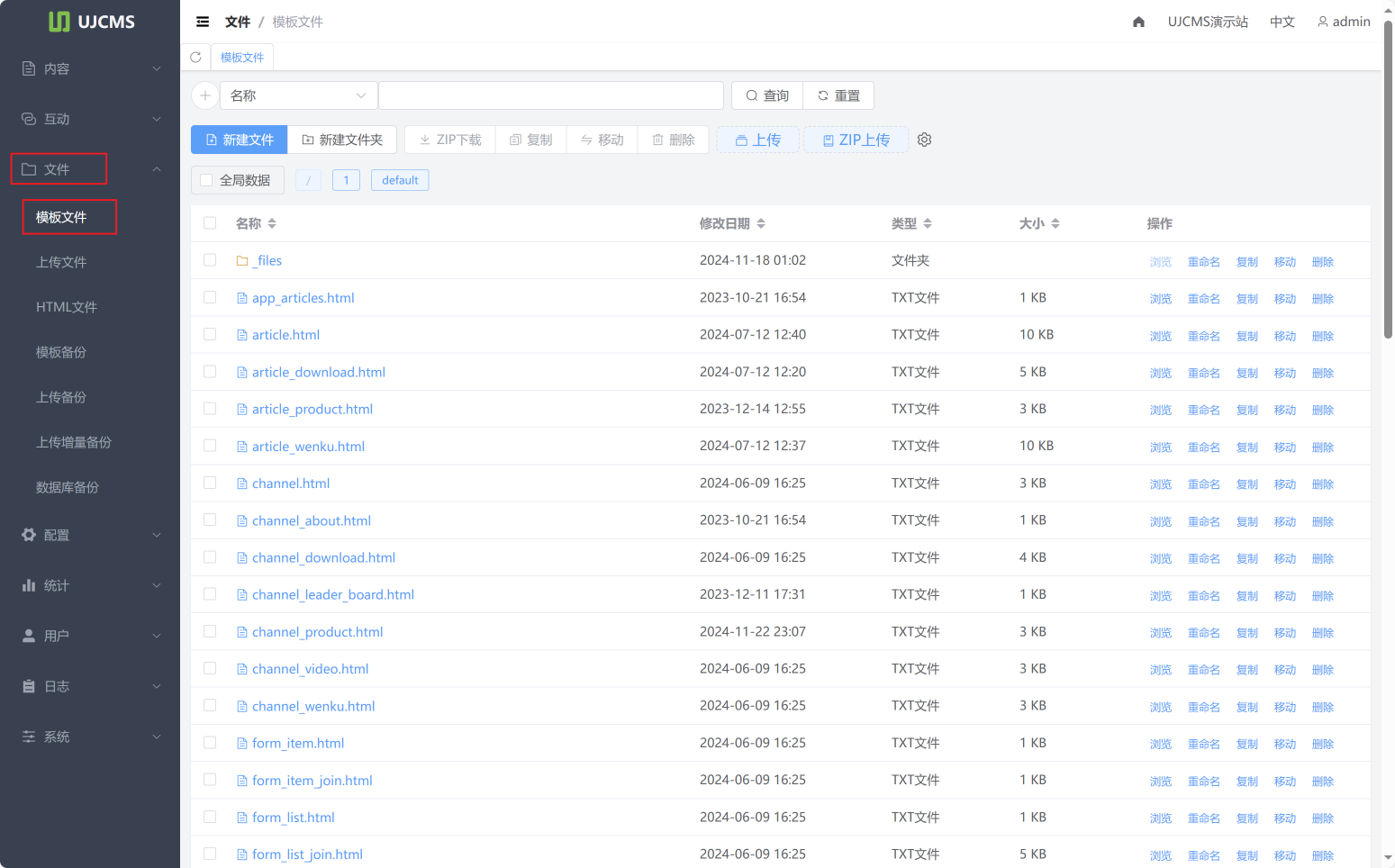Image resolution: width=1395 pixels, height=868 pixels.
Task: Click file icon of channel.html
Action: tap(242, 484)
